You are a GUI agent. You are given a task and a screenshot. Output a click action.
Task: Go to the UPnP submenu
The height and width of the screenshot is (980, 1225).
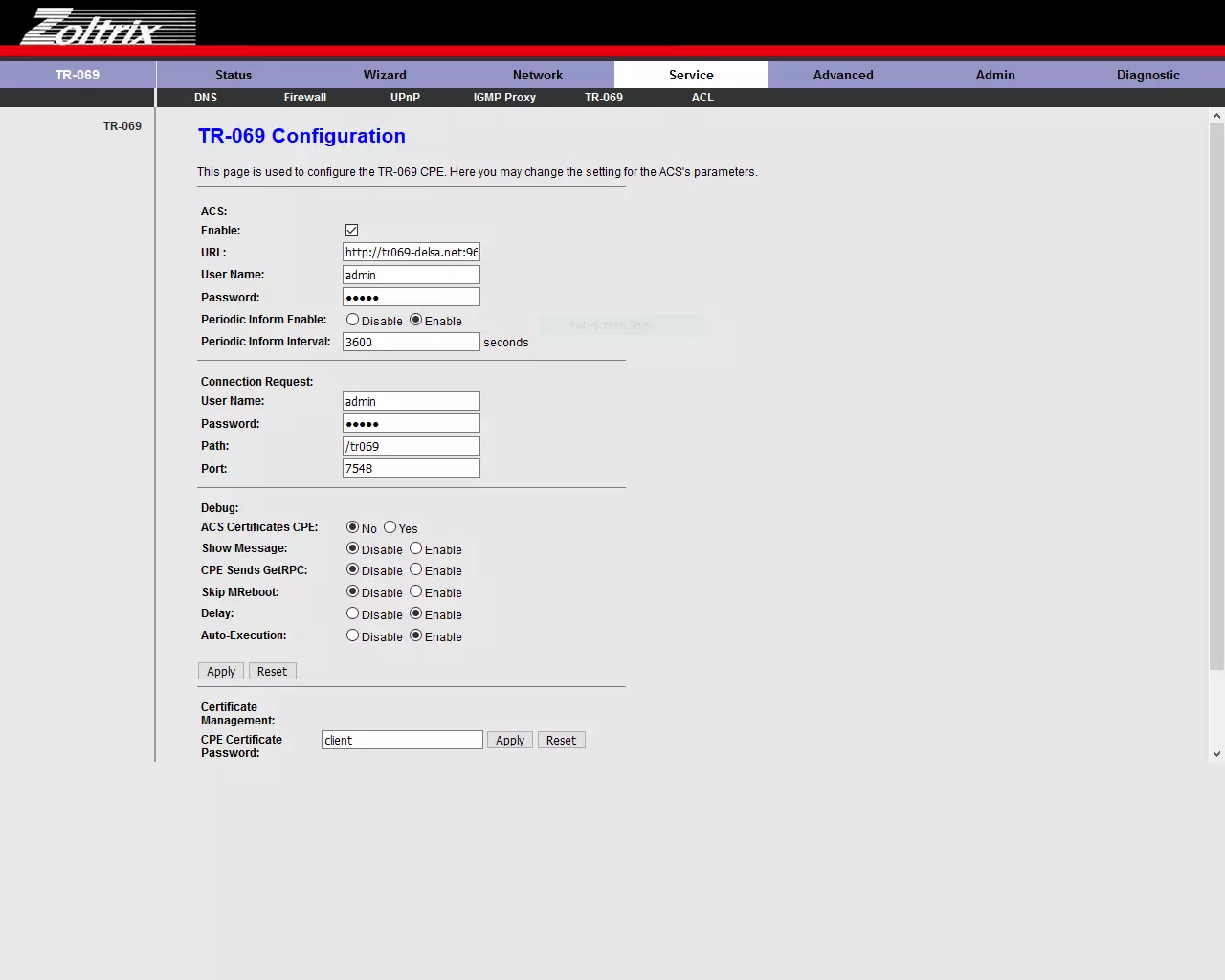tap(405, 98)
